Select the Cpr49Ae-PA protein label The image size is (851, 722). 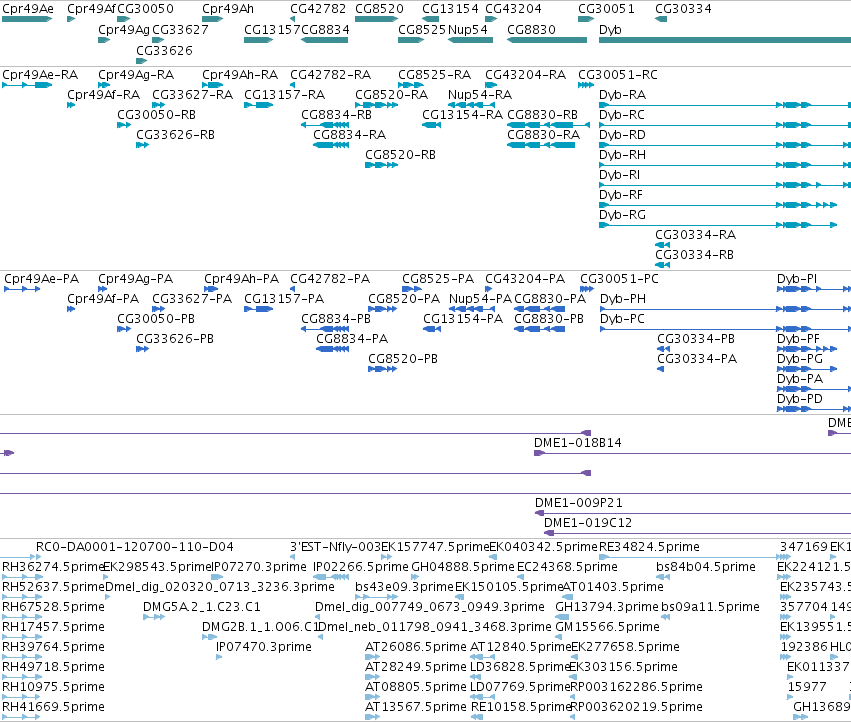point(41,279)
